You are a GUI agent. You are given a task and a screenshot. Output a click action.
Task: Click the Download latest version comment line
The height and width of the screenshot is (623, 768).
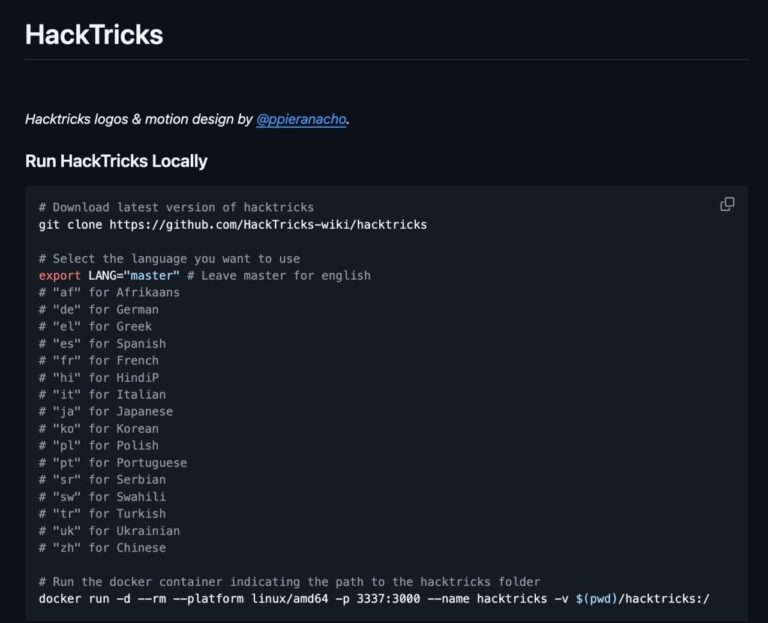[176, 207]
